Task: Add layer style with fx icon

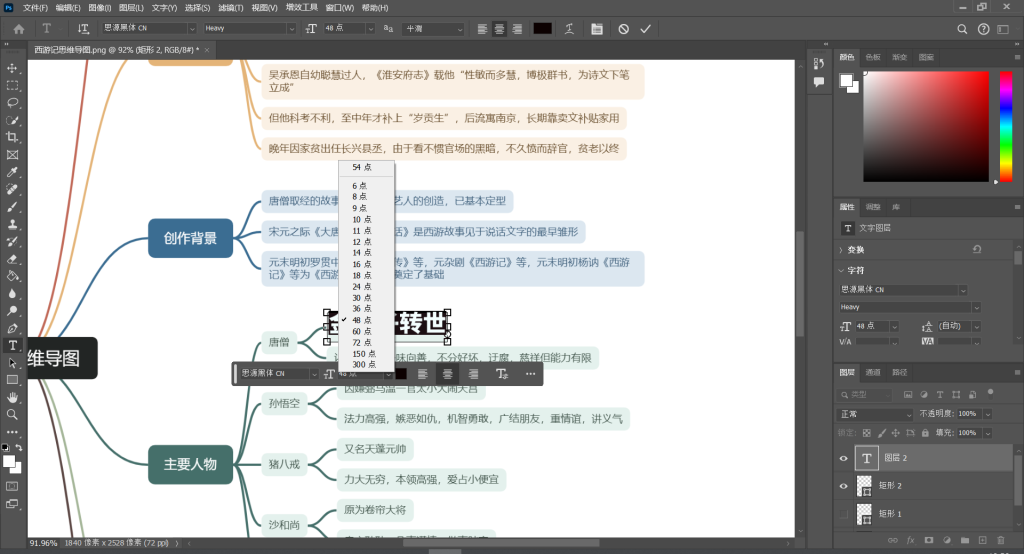Action: pos(910,540)
